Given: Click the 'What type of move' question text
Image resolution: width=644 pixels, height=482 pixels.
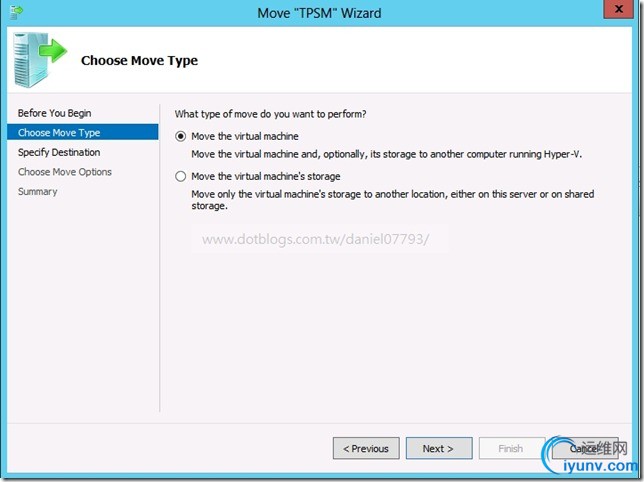Looking at the screenshot, I should click(270, 114).
